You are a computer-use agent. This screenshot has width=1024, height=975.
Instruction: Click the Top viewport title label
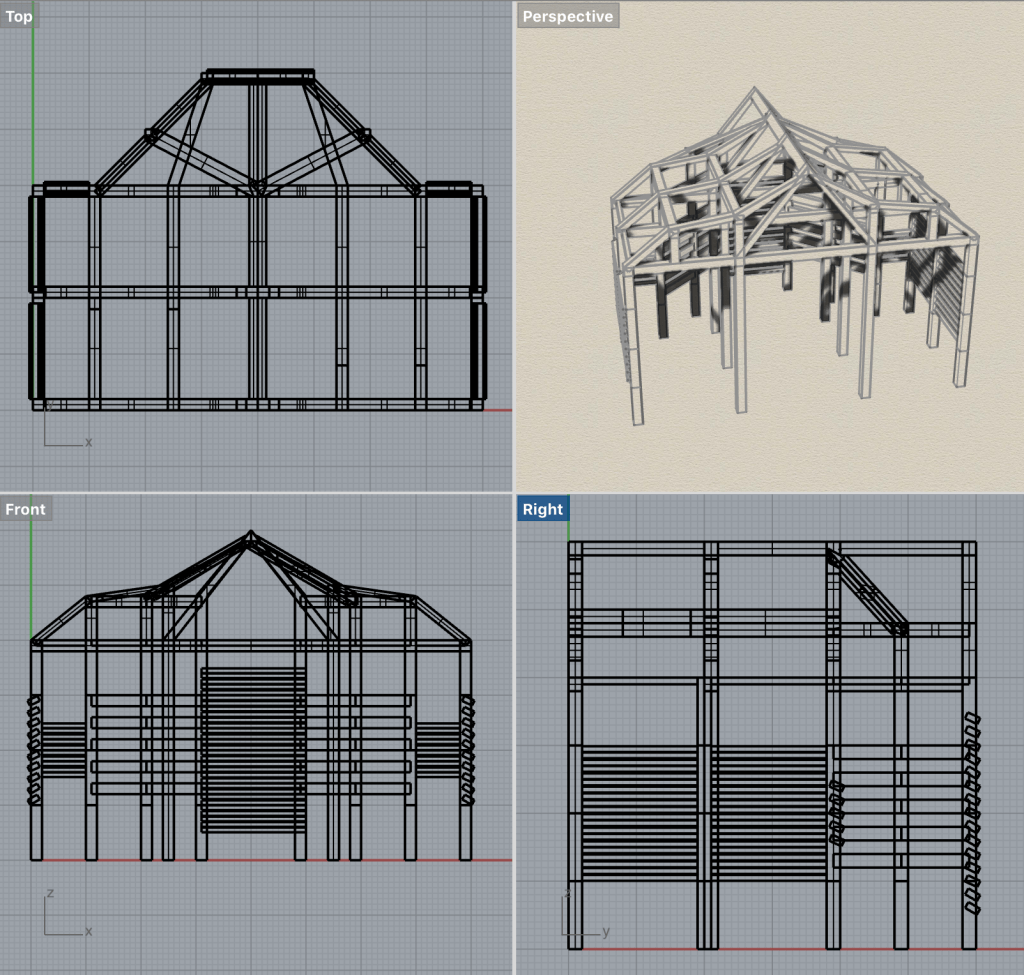(19, 16)
